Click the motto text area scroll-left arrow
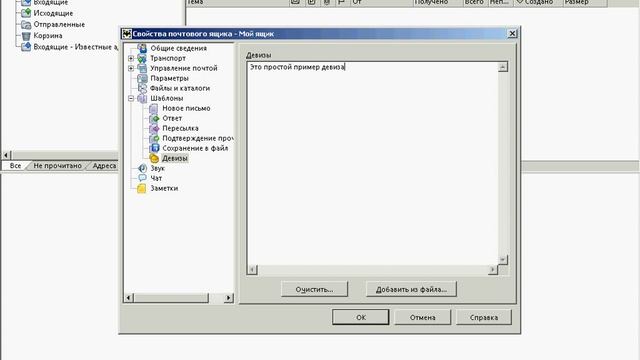The height and width of the screenshot is (360, 640). coord(252,270)
